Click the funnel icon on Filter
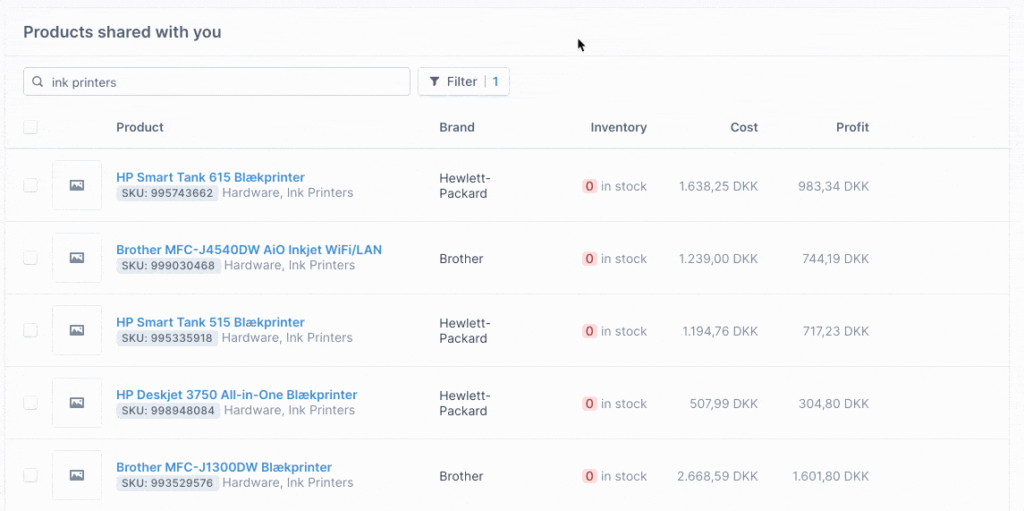The height and width of the screenshot is (511, 1024). [x=434, y=82]
